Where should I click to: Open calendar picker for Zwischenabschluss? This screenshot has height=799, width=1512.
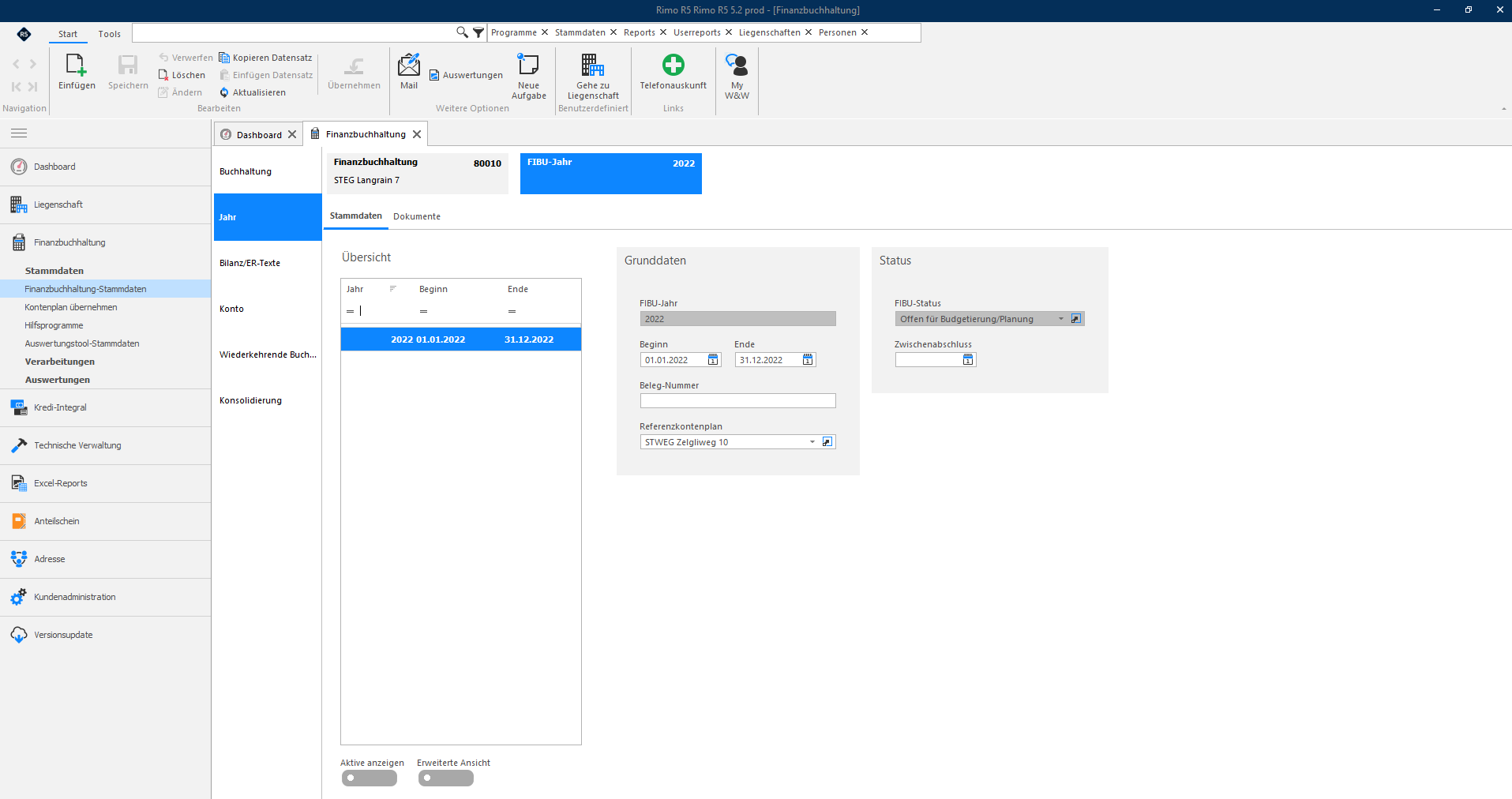(x=968, y=360)
